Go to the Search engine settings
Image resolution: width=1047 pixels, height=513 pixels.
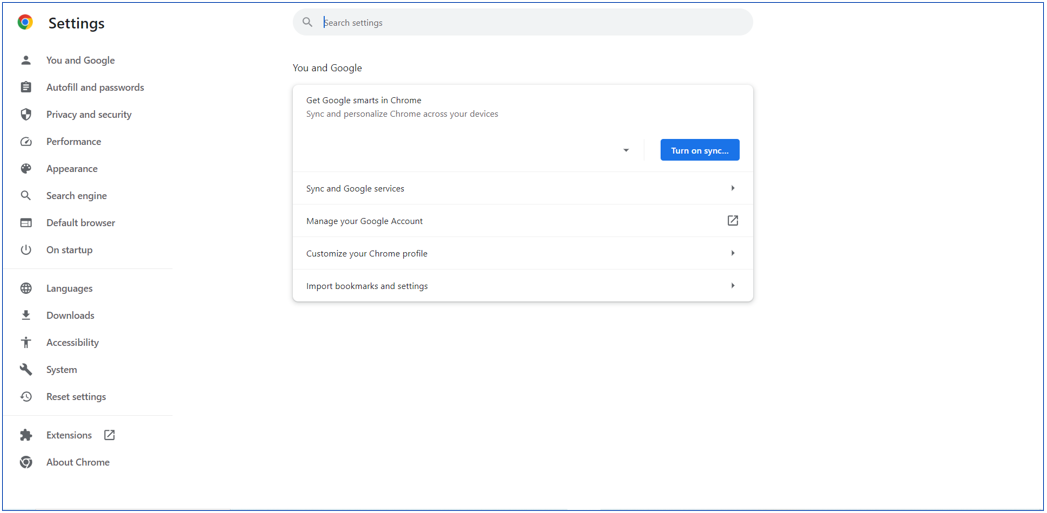[x=76, y=196]
